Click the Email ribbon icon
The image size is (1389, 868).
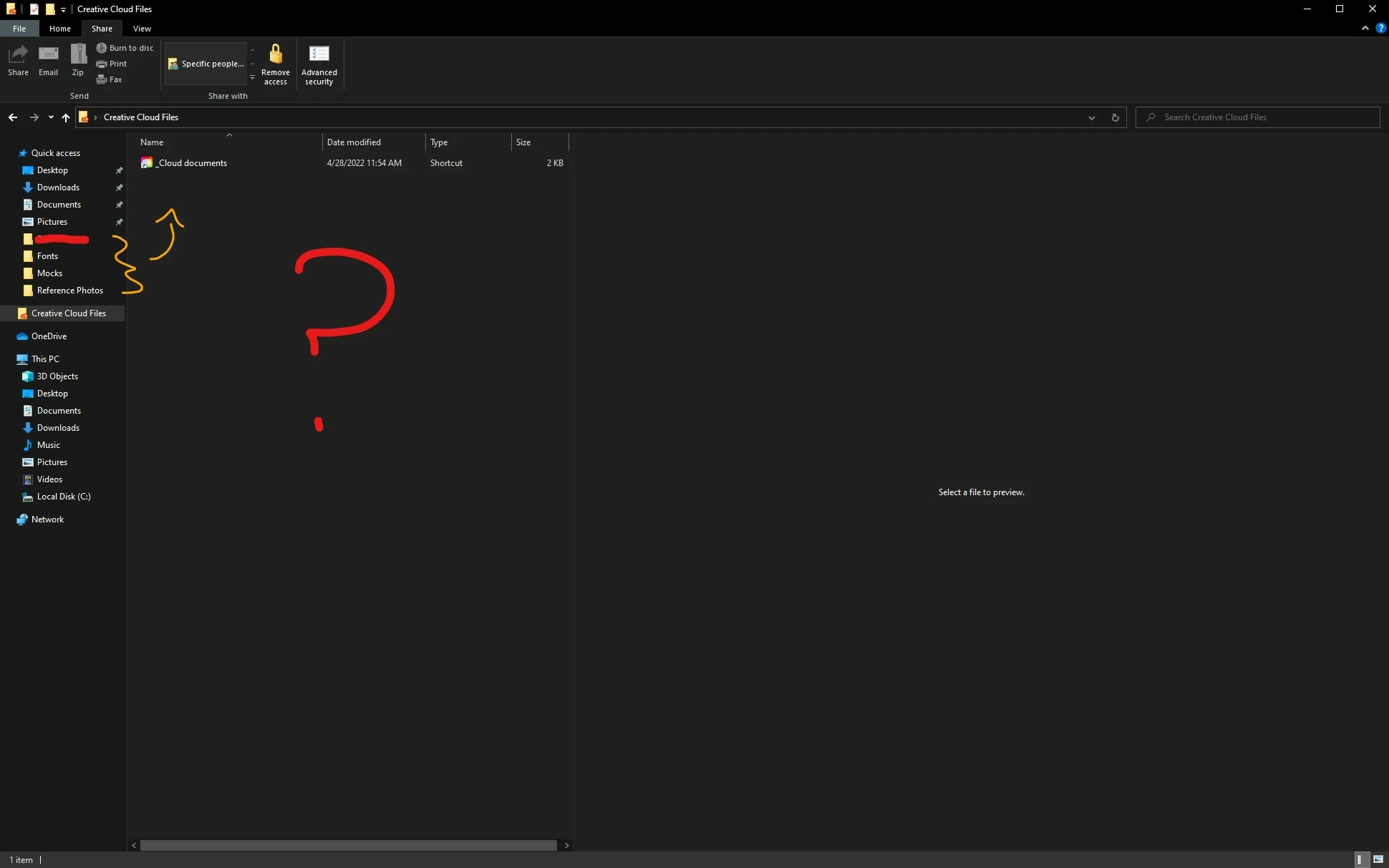pos(48,60)
